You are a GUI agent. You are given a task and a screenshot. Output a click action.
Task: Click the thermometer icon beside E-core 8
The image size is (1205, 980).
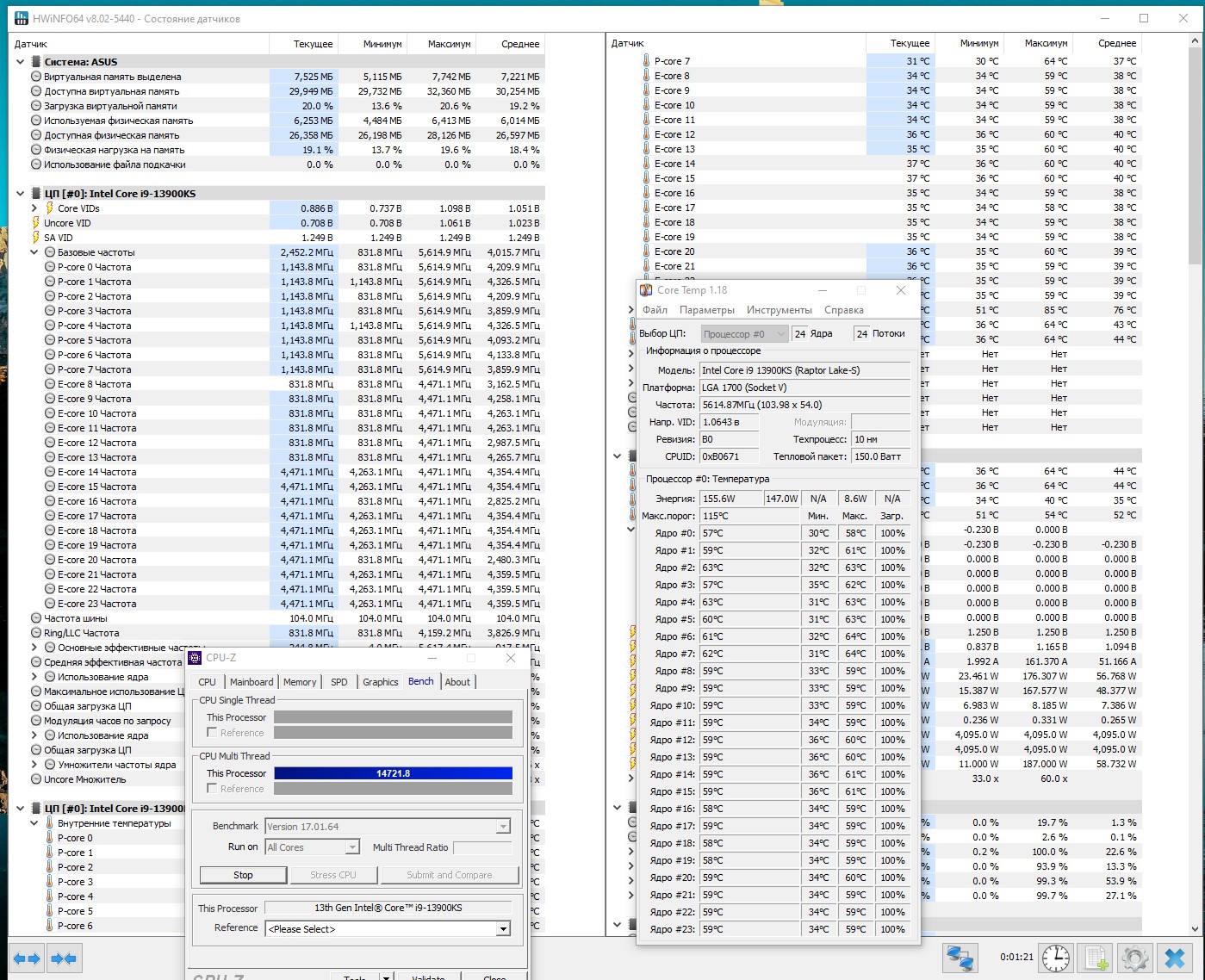point(646,76)
